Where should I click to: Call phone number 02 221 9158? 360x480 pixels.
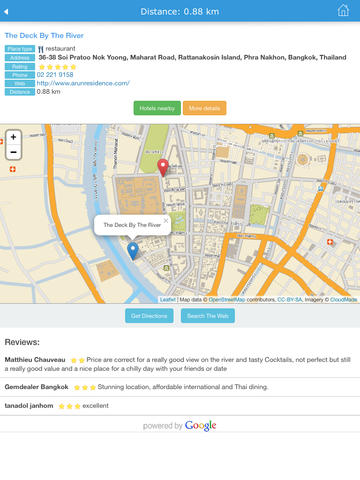click(55, 75)
